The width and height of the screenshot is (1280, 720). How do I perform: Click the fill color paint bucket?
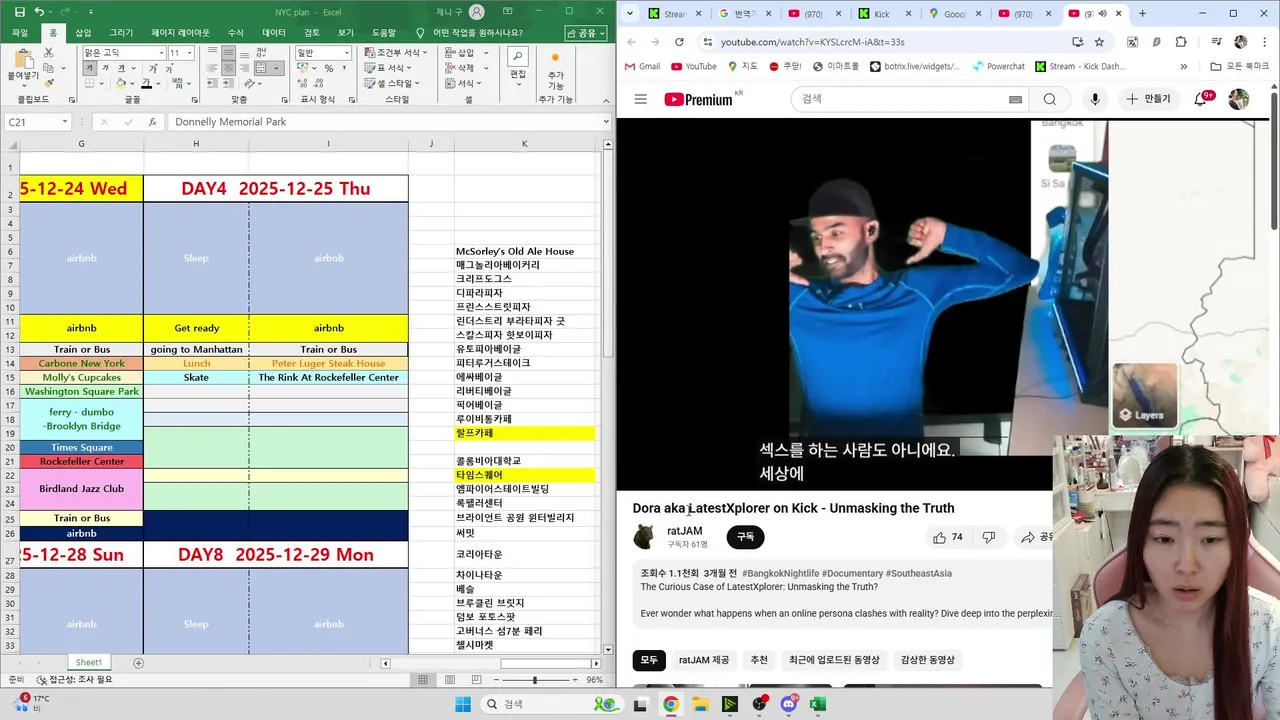tap(121, 84)
